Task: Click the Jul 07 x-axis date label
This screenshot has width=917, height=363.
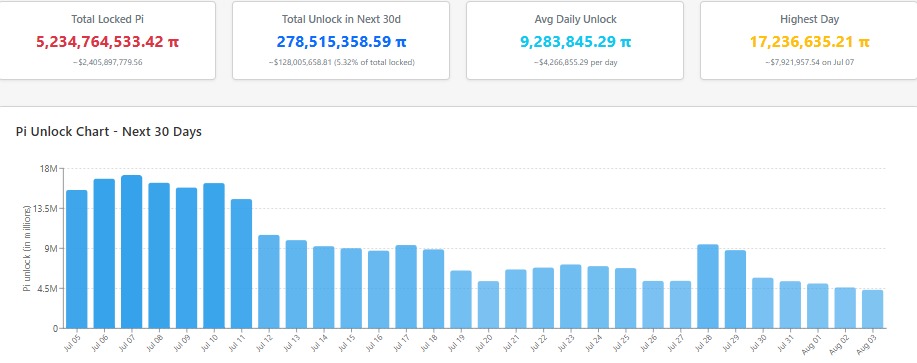Action: coord(126,343)
